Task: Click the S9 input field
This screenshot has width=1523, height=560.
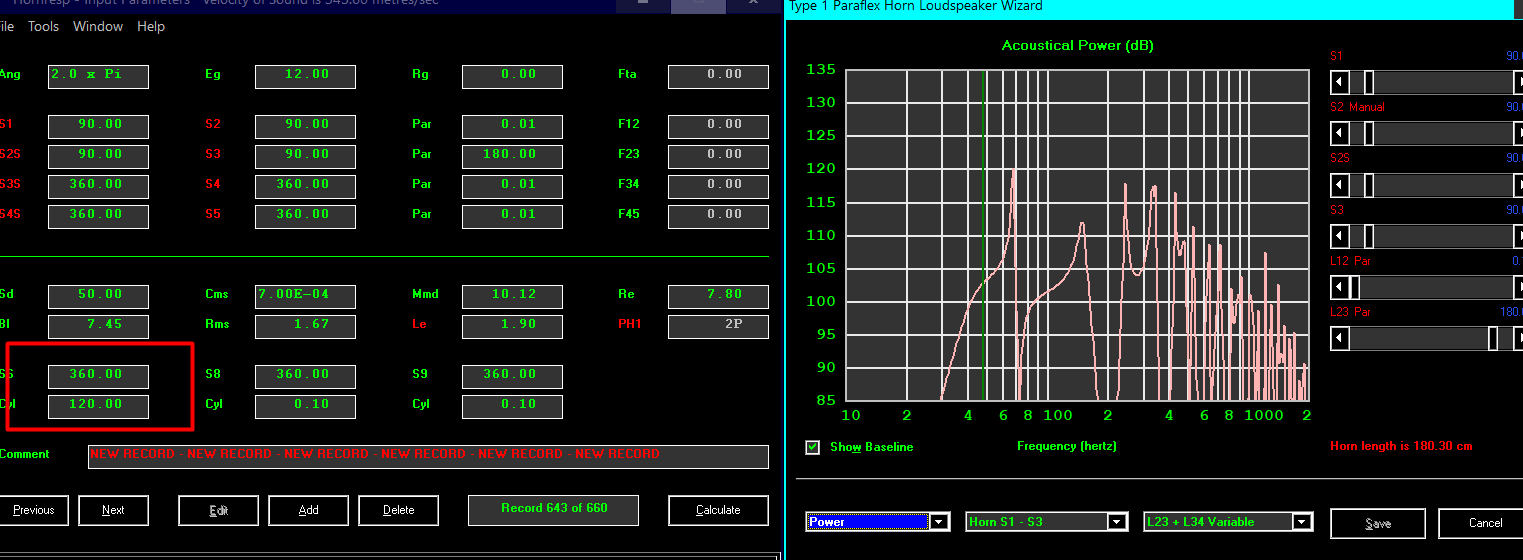Action: (x=512, y=376)
